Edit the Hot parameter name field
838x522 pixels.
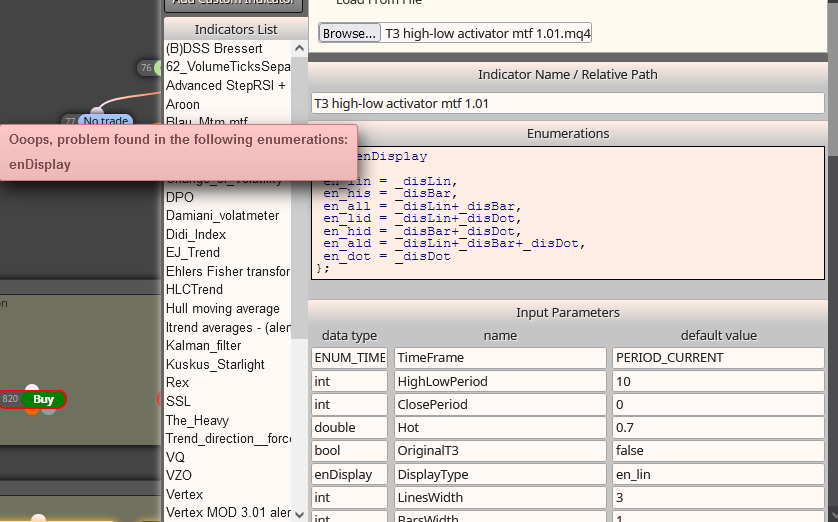[x=500, y=427]
